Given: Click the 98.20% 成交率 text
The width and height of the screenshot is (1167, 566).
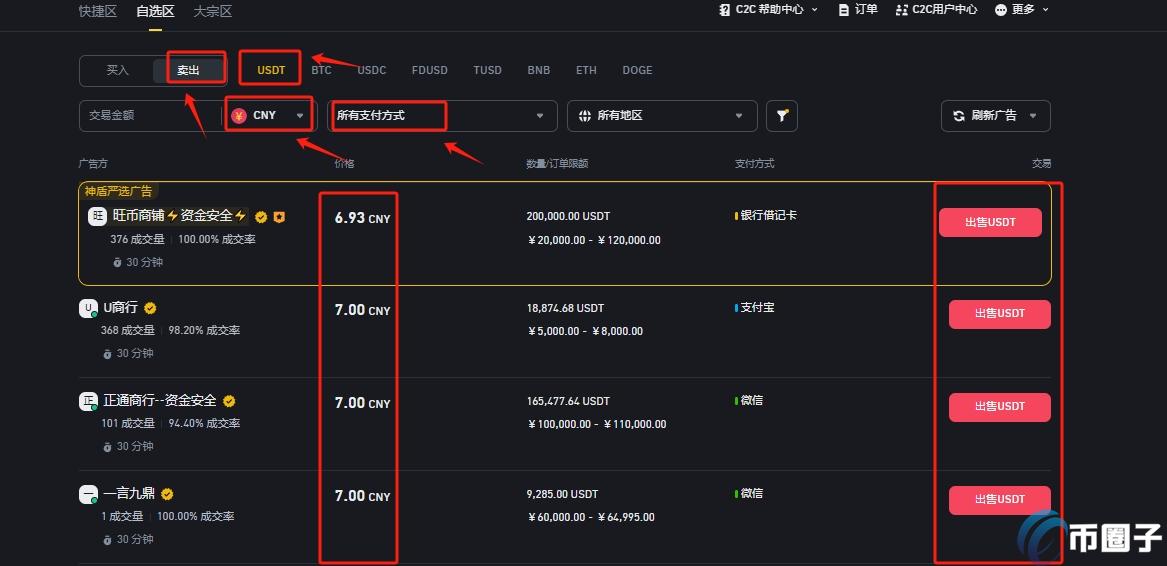Looking at the screenshot, I should pyautogui.click(x=204, y=331).
